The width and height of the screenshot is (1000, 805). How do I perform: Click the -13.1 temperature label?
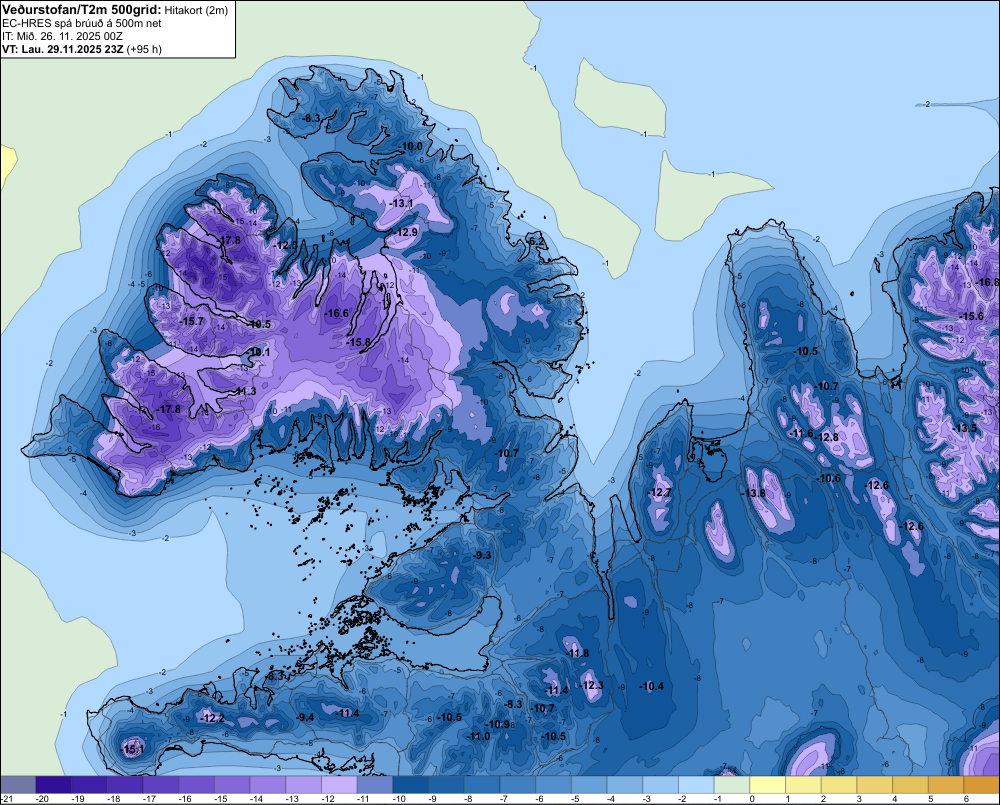click(402, 203)
